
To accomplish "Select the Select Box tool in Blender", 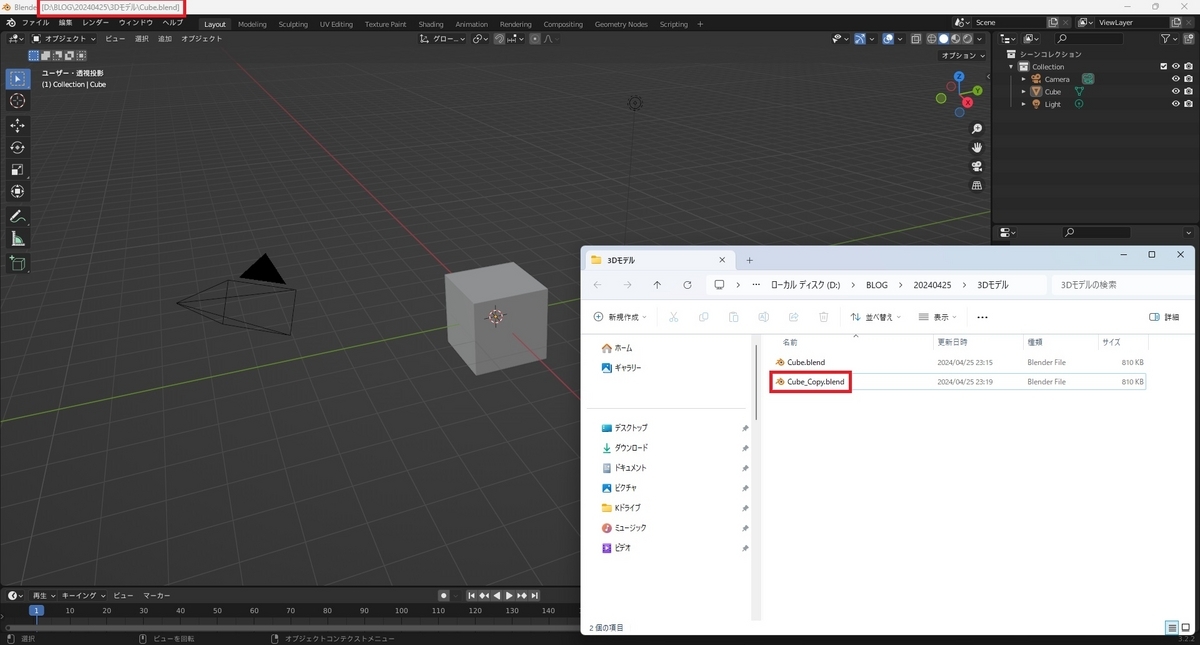I will [x=17, y=79].
